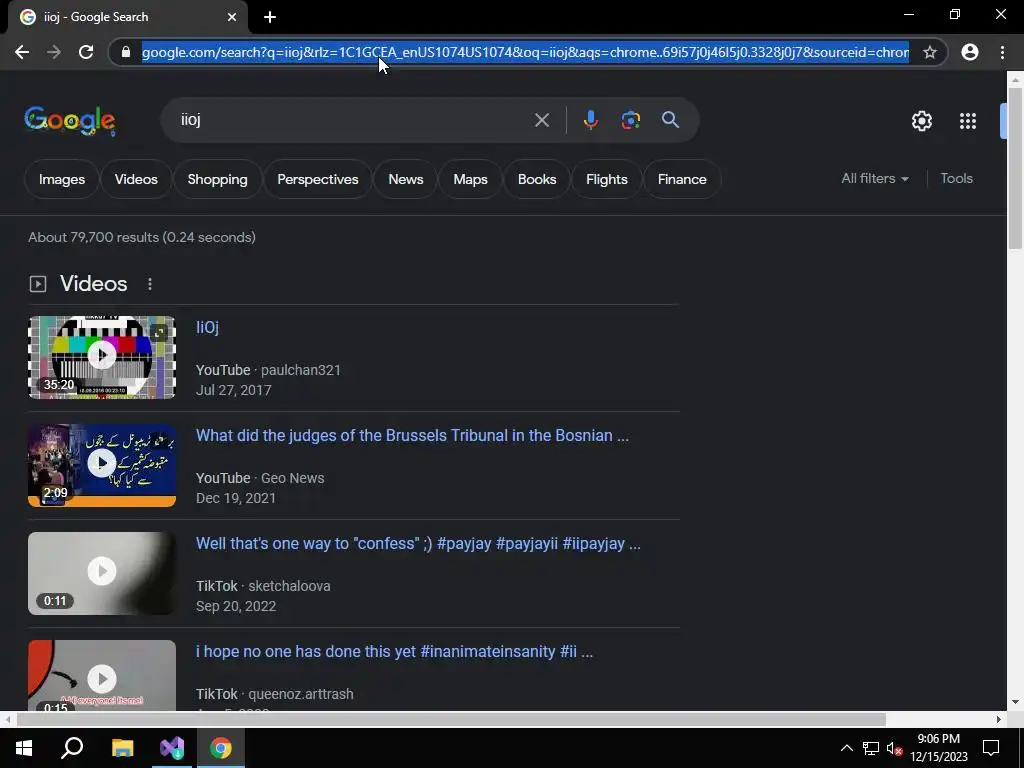Switch to News results
This screenshot has height=768, width=1024.
[x=406, y=179]
